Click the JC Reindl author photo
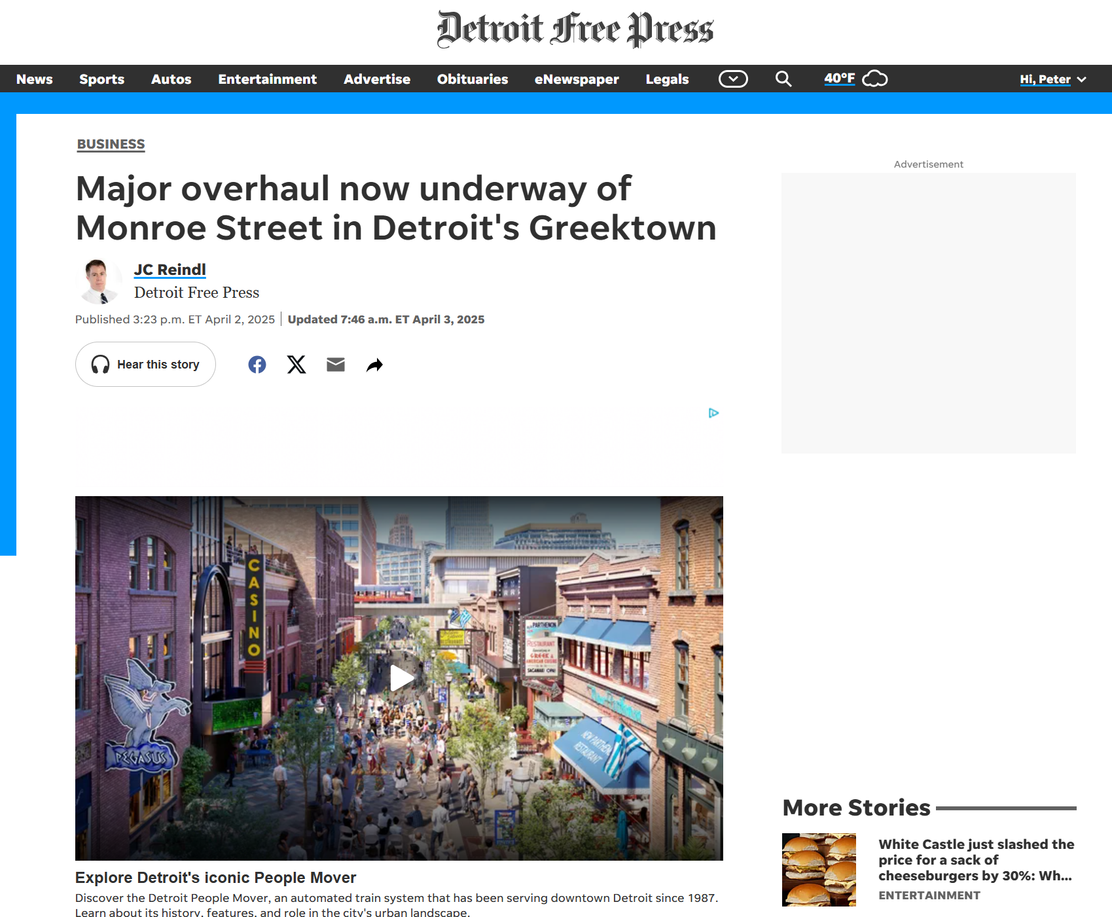Screen dimensions: 1112x917 pos(99,282)
